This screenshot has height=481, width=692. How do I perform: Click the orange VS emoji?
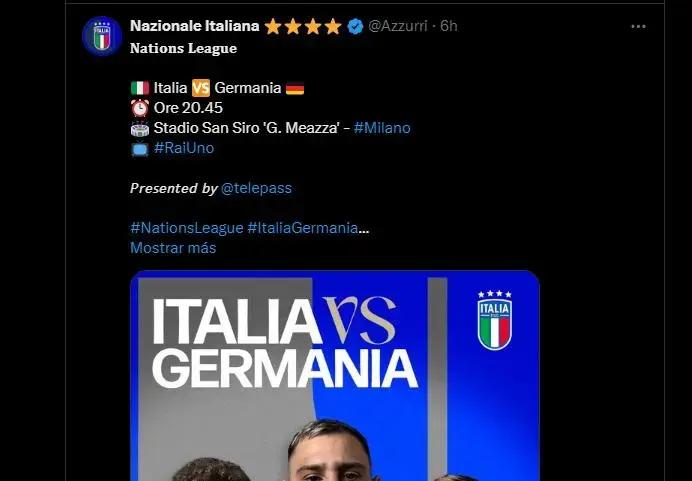pyautogui.click(x=200, y=88)
